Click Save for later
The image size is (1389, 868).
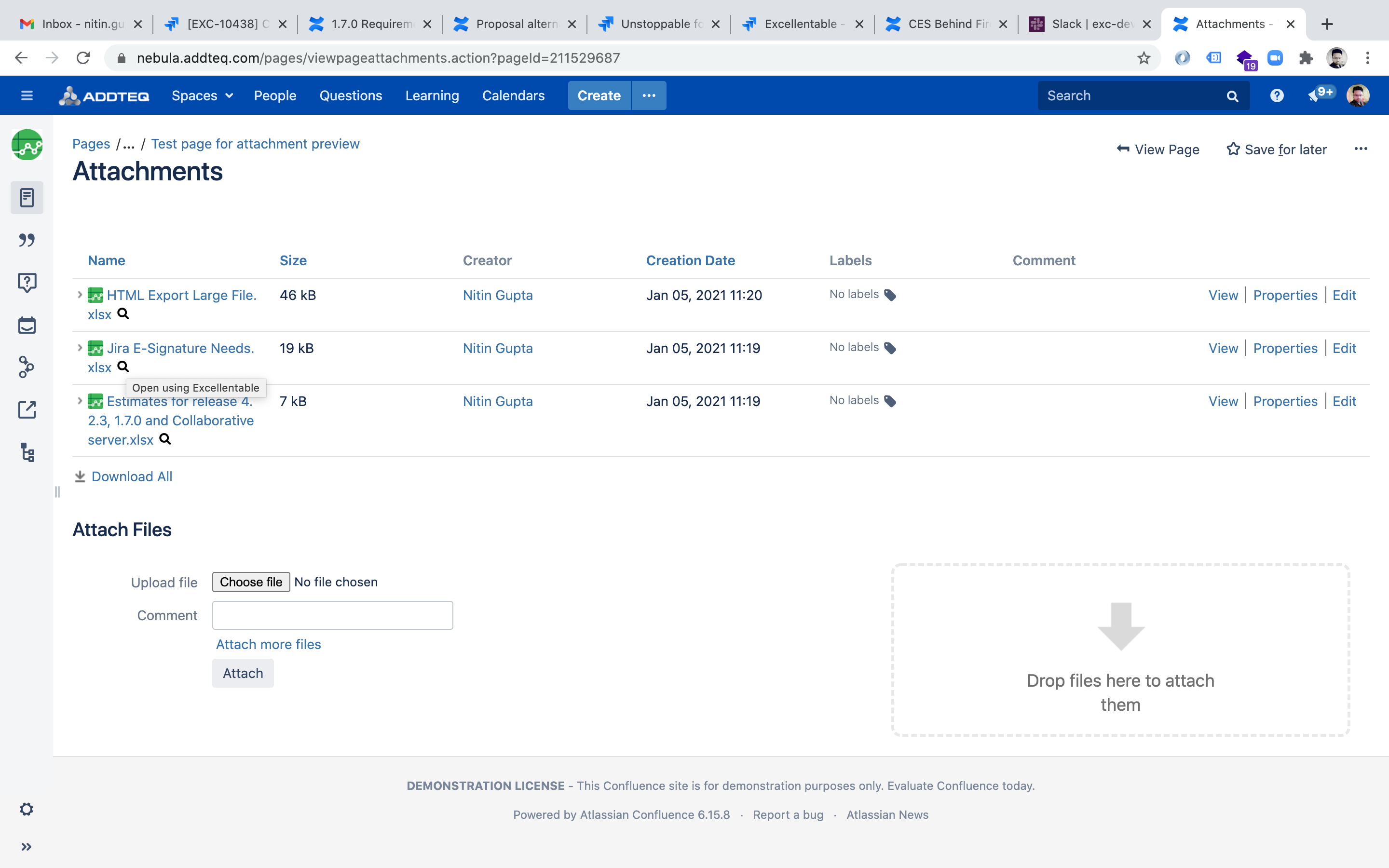point(1277,149)
